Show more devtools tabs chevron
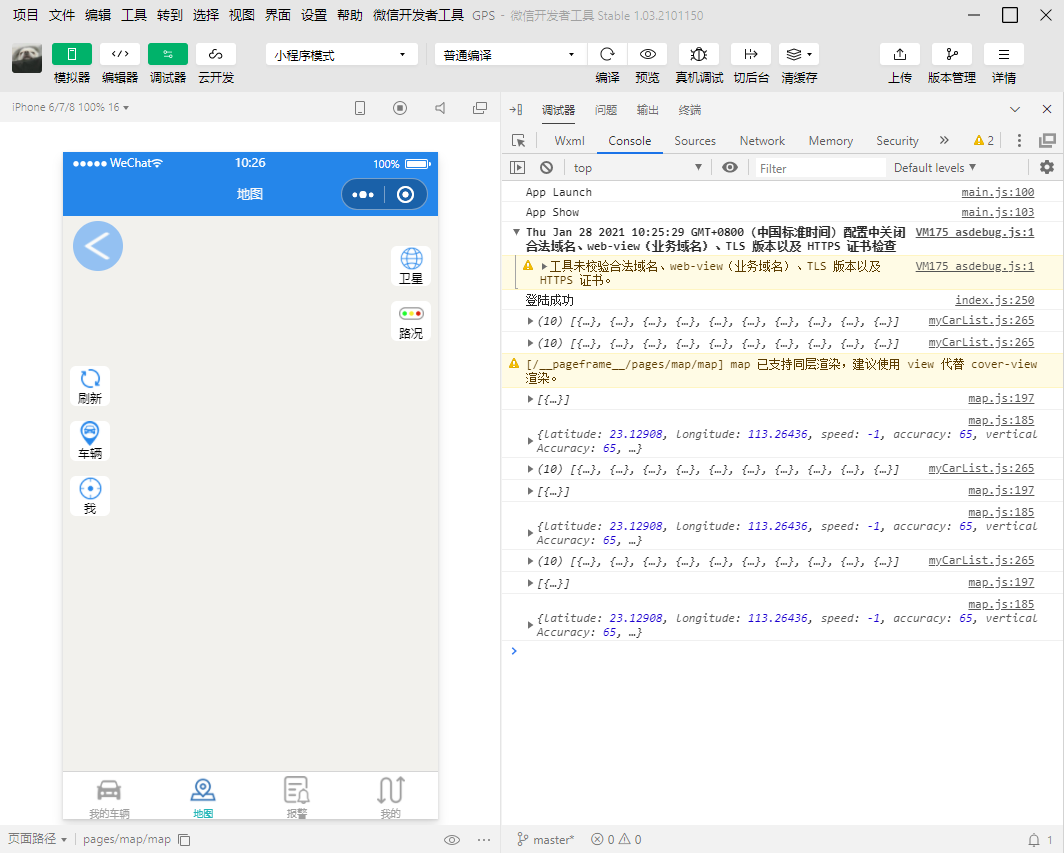1064x853 pixels. (x=944, y=140)
